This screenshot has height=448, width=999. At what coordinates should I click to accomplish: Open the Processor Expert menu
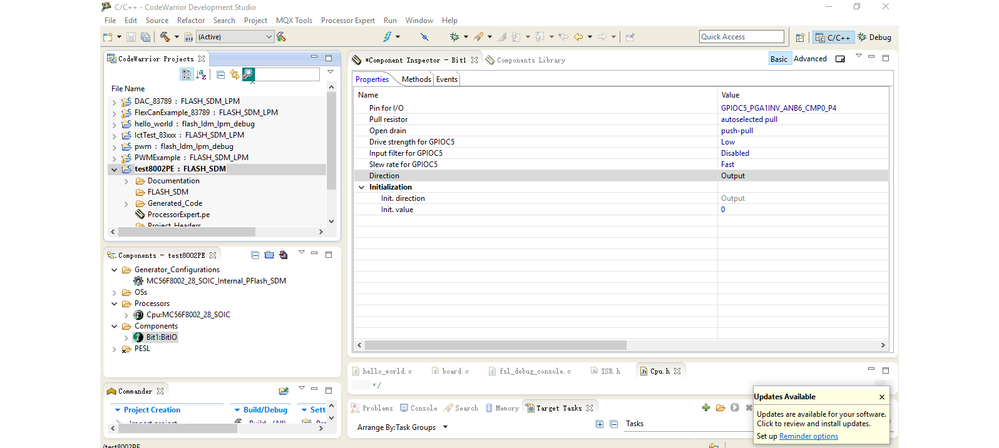click(348, 20)
